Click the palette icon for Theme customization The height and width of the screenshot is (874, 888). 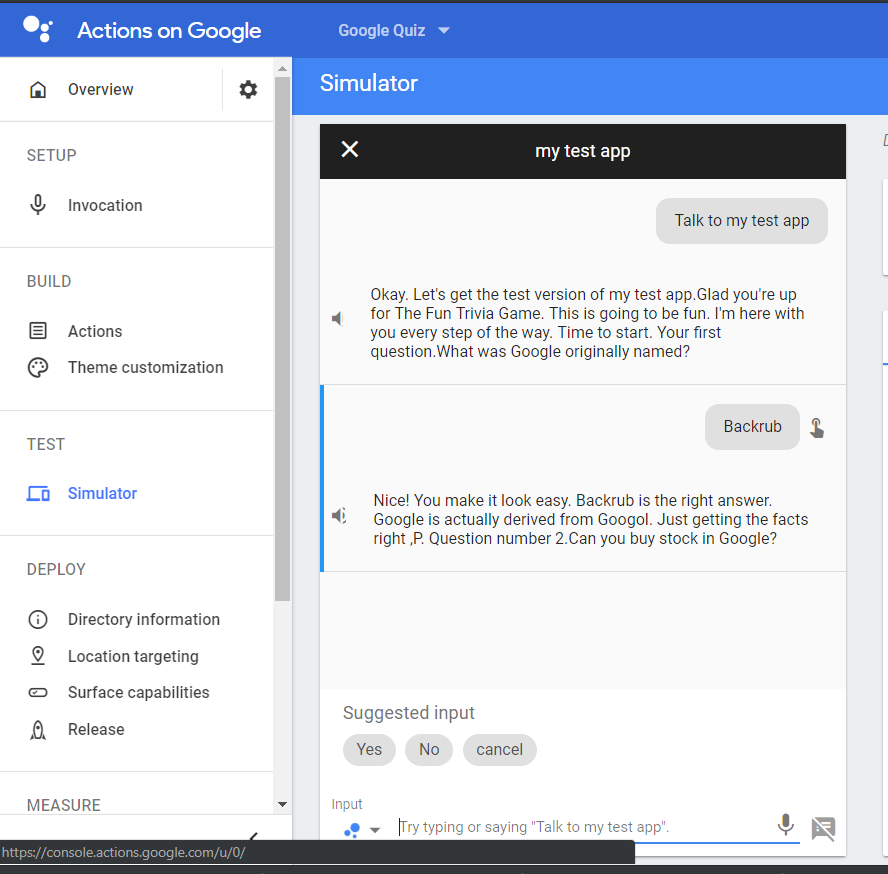(38, 368)
